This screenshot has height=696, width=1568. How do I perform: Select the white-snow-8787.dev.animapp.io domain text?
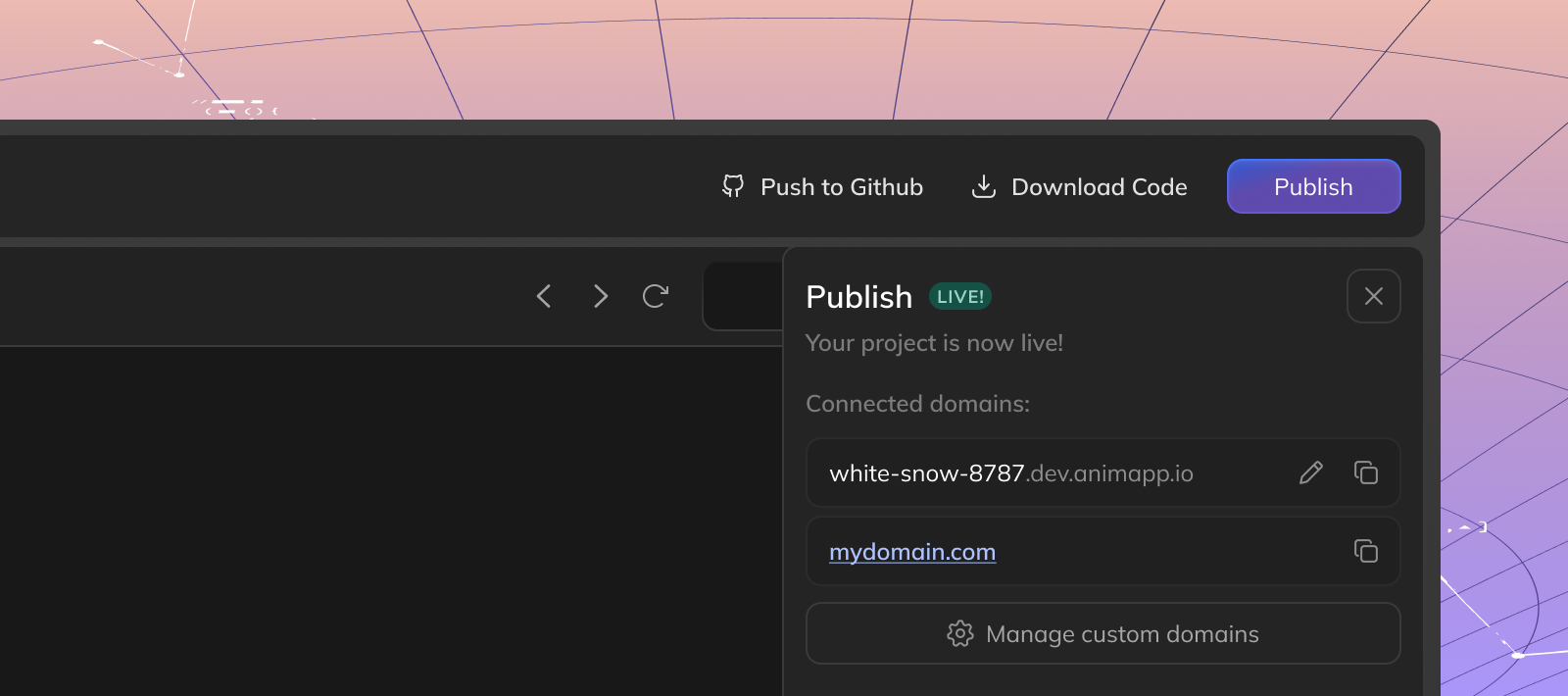(x=1011, y=473)
